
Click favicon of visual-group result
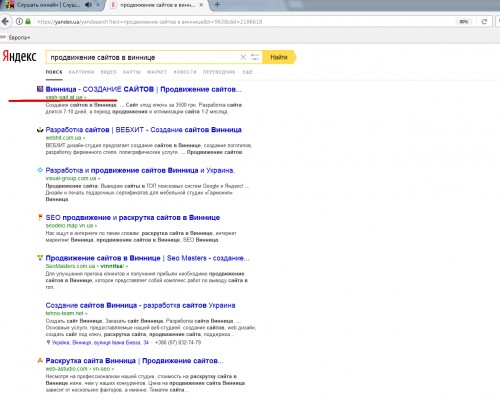pos(40,170)
